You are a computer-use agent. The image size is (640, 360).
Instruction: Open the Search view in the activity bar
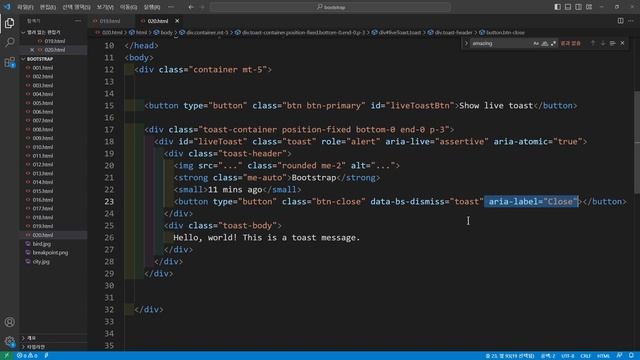(9, 42)
